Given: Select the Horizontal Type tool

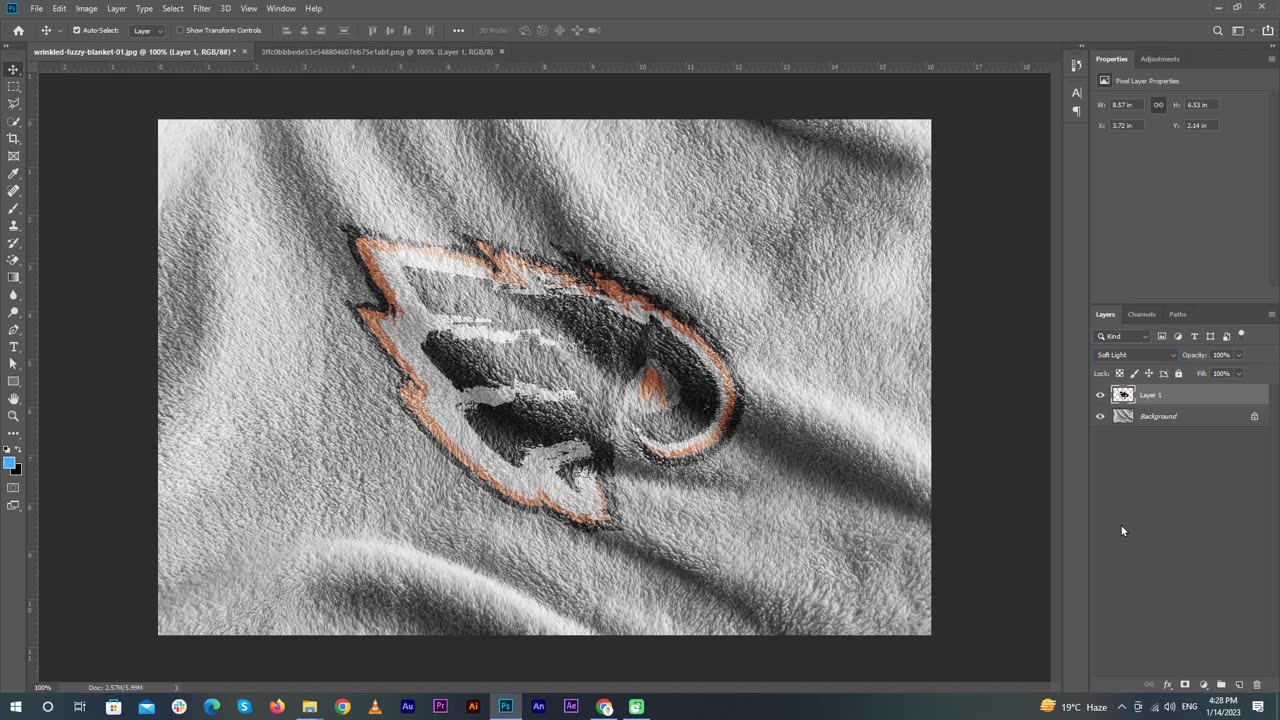Looking at the screenshot, I should coord(13,346).
